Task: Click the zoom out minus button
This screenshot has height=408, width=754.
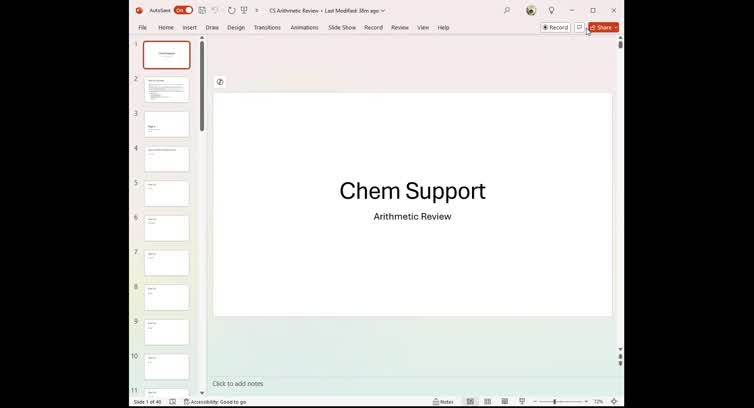Action: click(x=535, y=401)
